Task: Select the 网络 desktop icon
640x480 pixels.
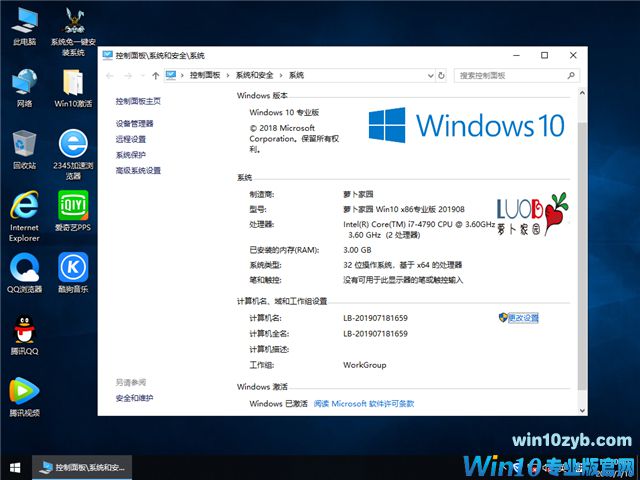Action: 24,87
